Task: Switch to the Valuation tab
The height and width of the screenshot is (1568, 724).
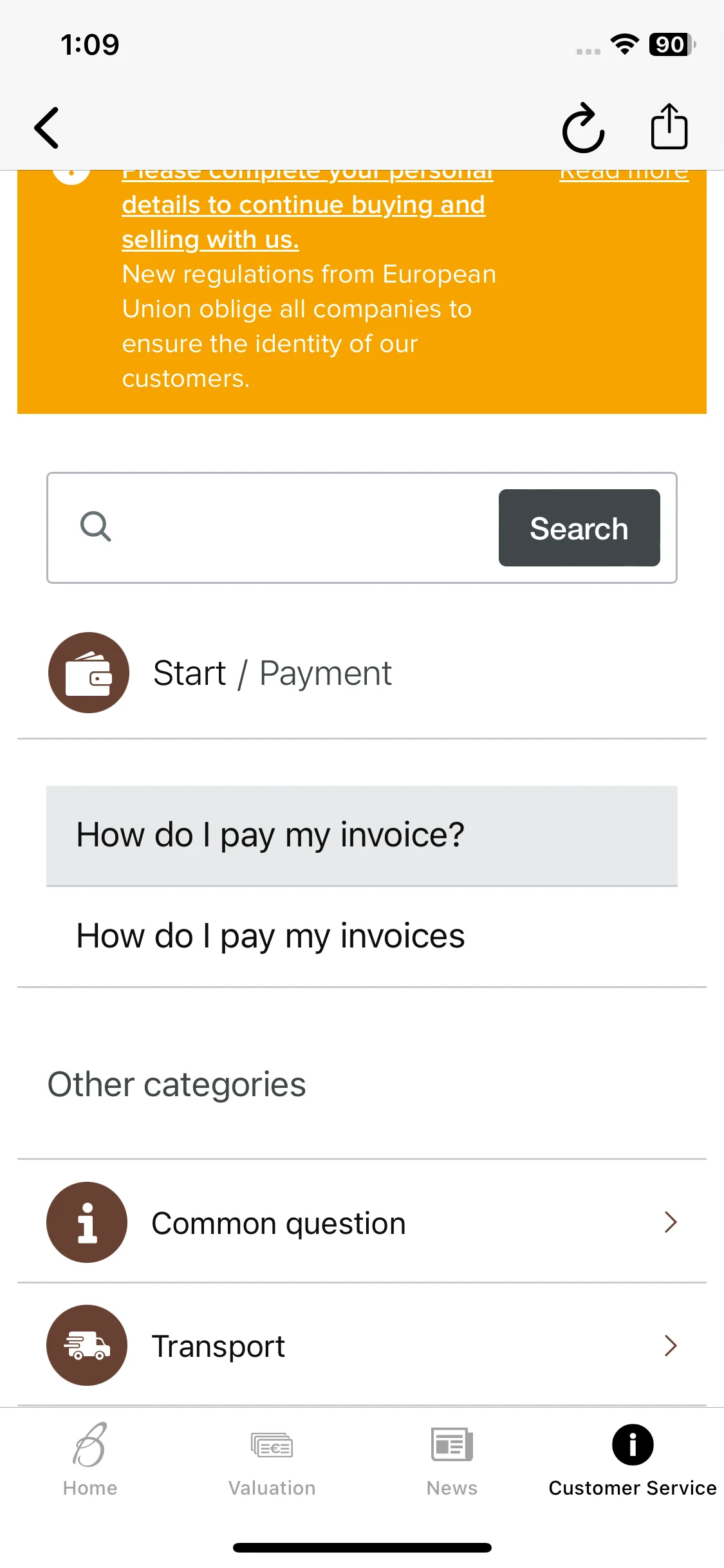Action: [272, 1460]
